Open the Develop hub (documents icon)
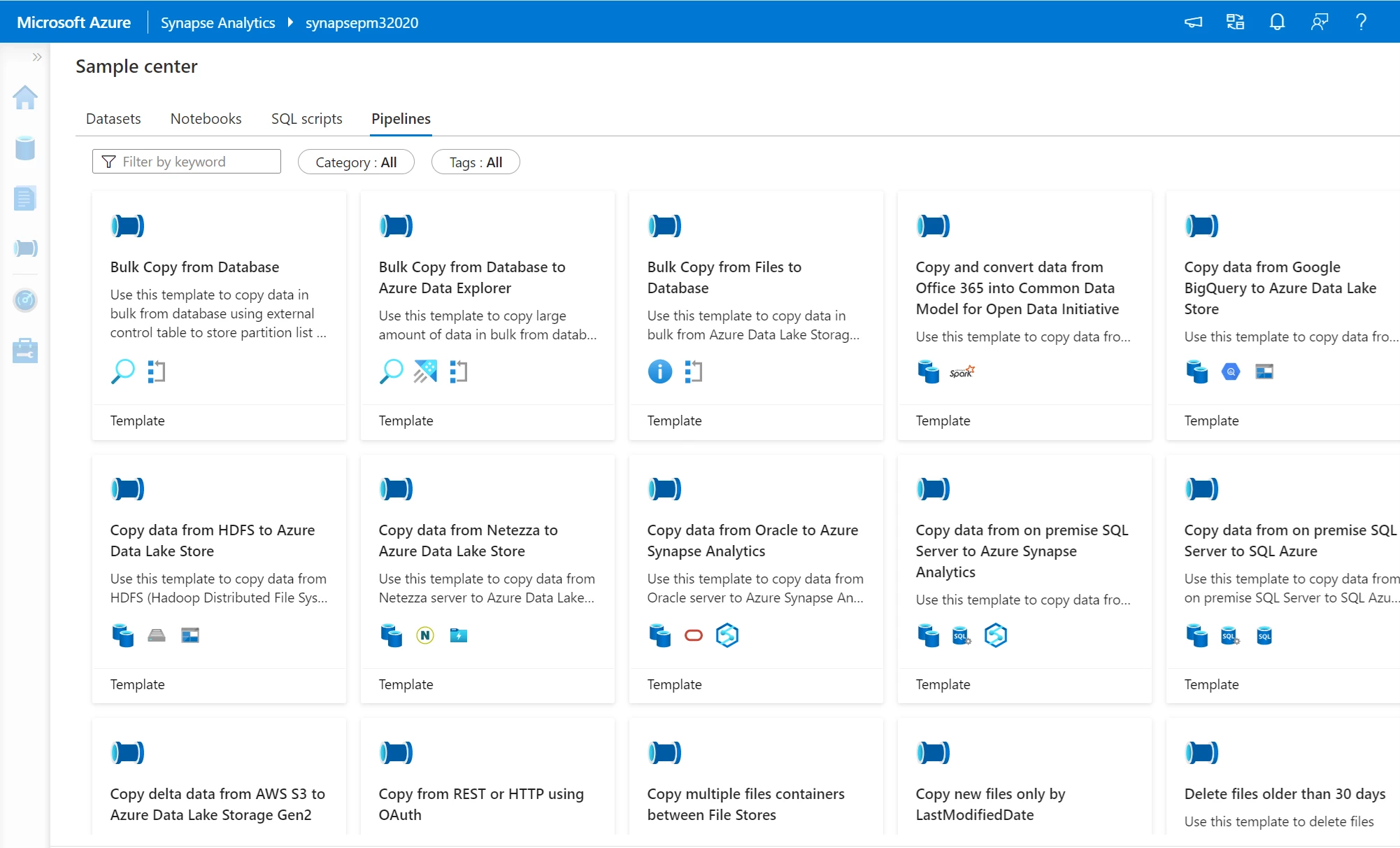1400x848 pixels. [x=25, y=198]
